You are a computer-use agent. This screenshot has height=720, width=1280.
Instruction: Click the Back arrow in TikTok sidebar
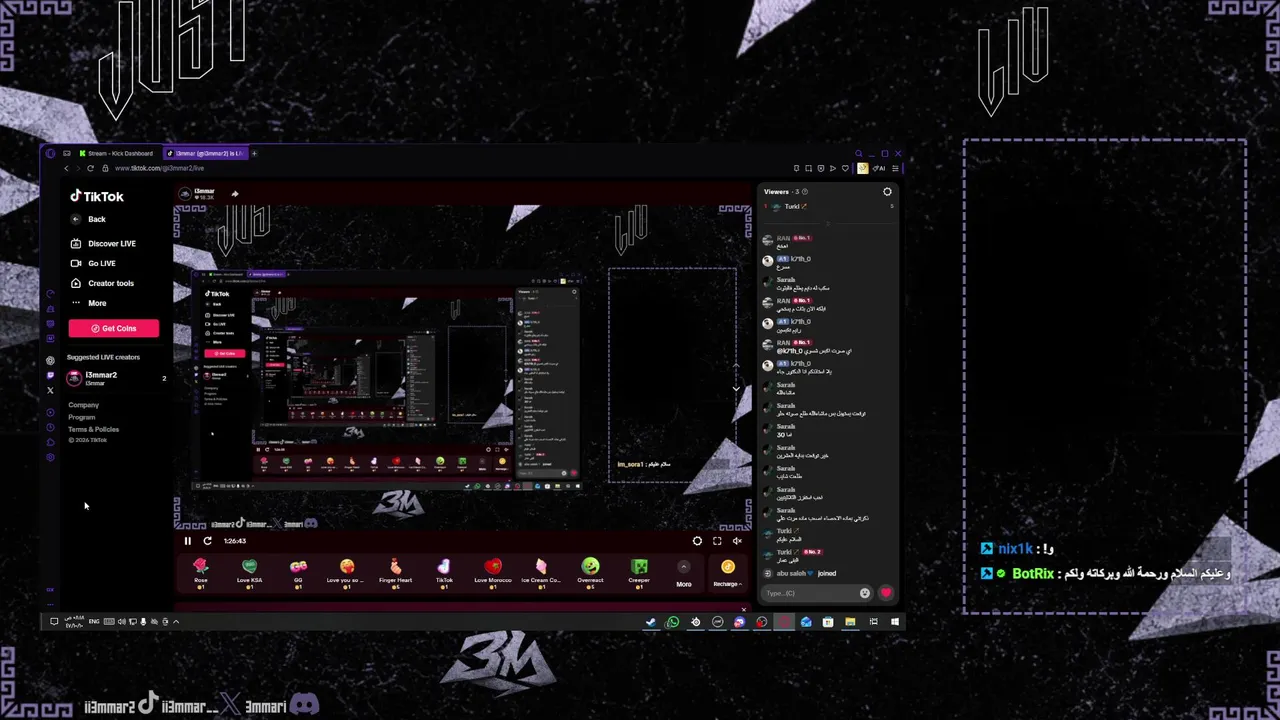(75, 219)
